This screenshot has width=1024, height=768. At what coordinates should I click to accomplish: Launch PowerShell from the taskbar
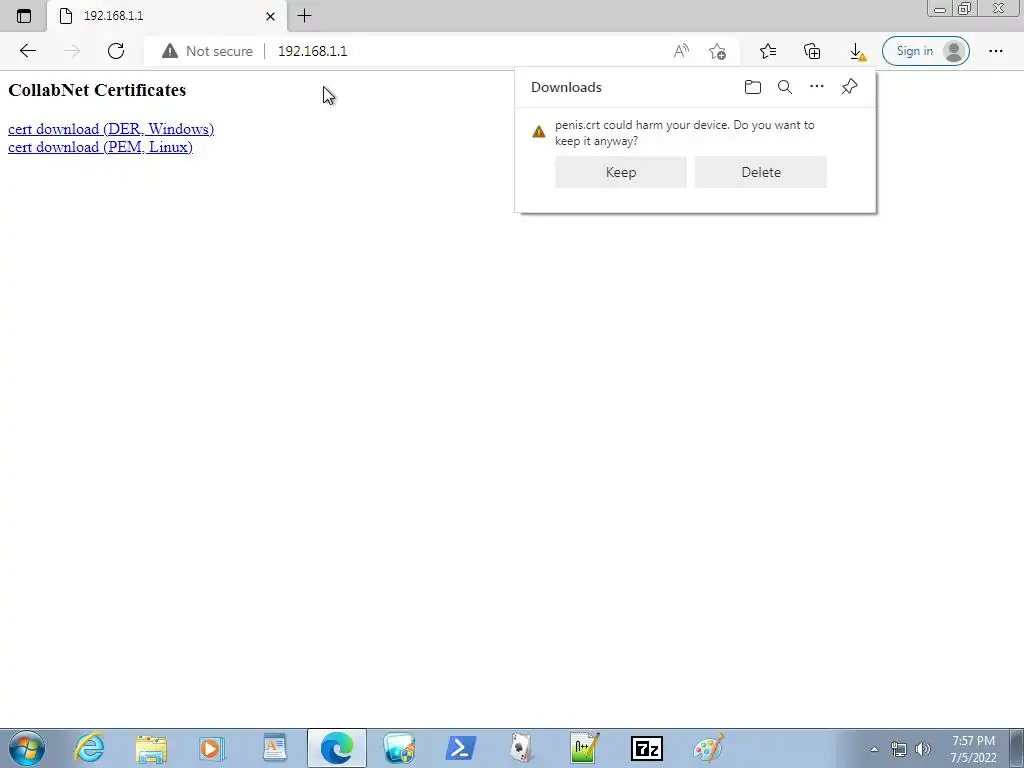point(460,748)
